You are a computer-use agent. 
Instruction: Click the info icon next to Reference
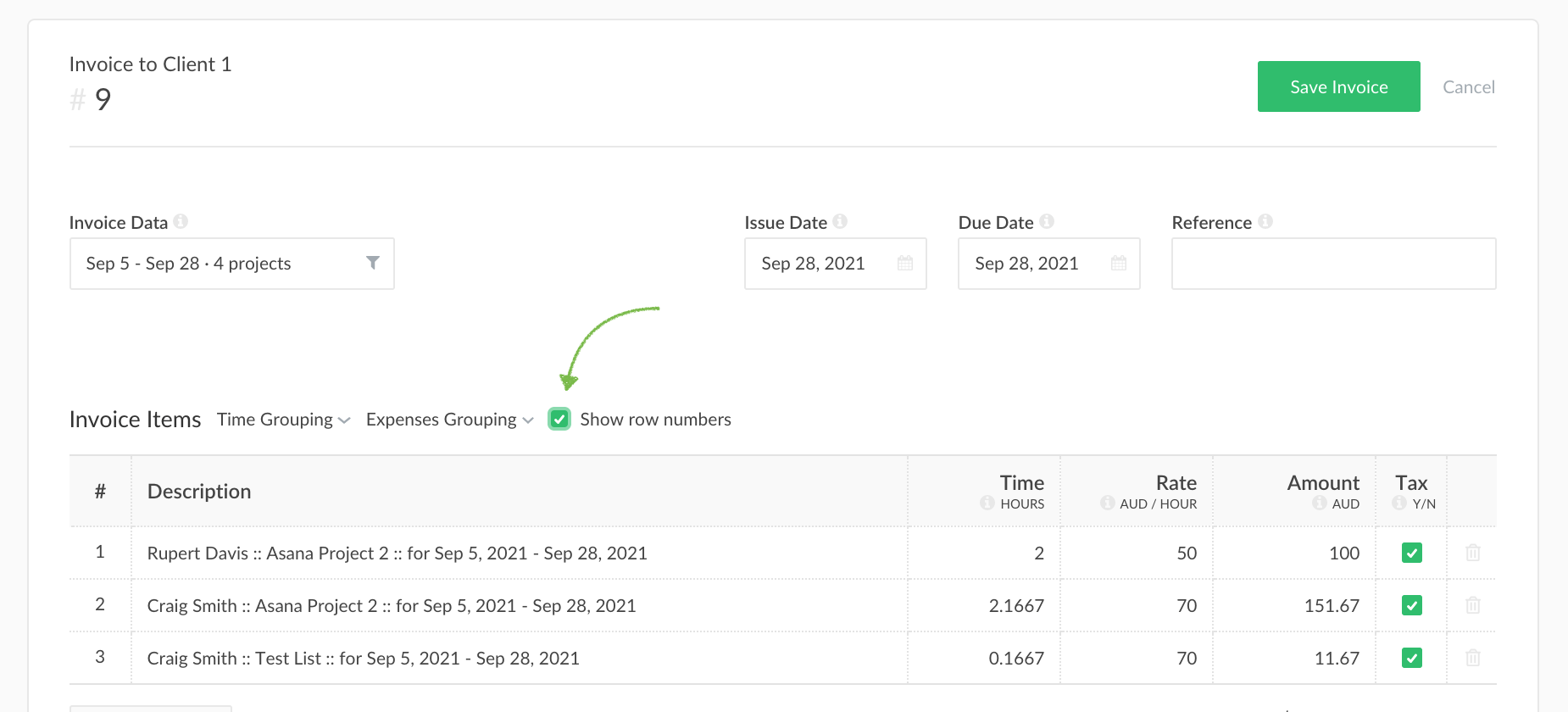click(1265, 221)
